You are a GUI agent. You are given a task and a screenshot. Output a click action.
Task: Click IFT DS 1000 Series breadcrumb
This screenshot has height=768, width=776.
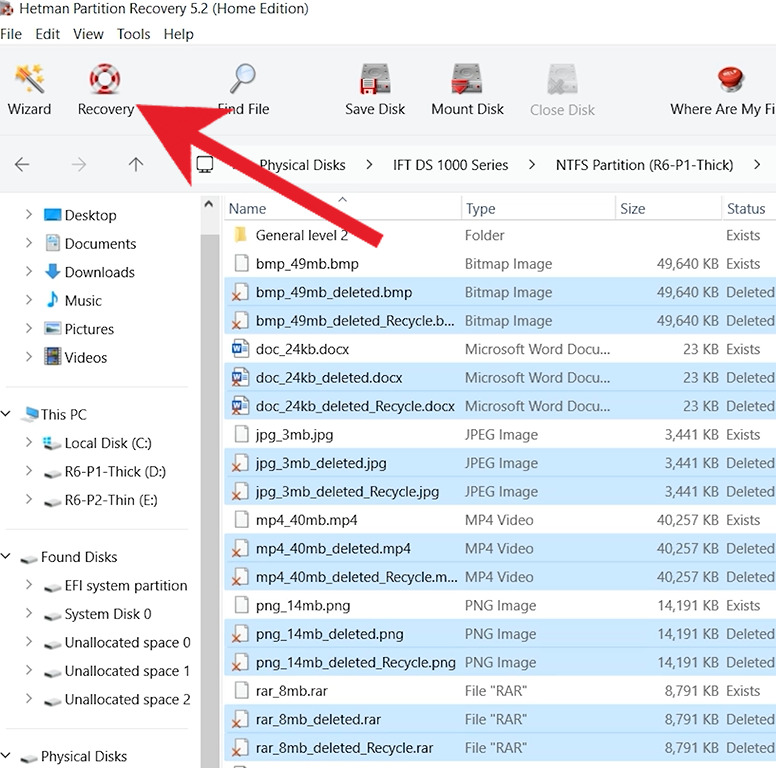pos(450,165)
